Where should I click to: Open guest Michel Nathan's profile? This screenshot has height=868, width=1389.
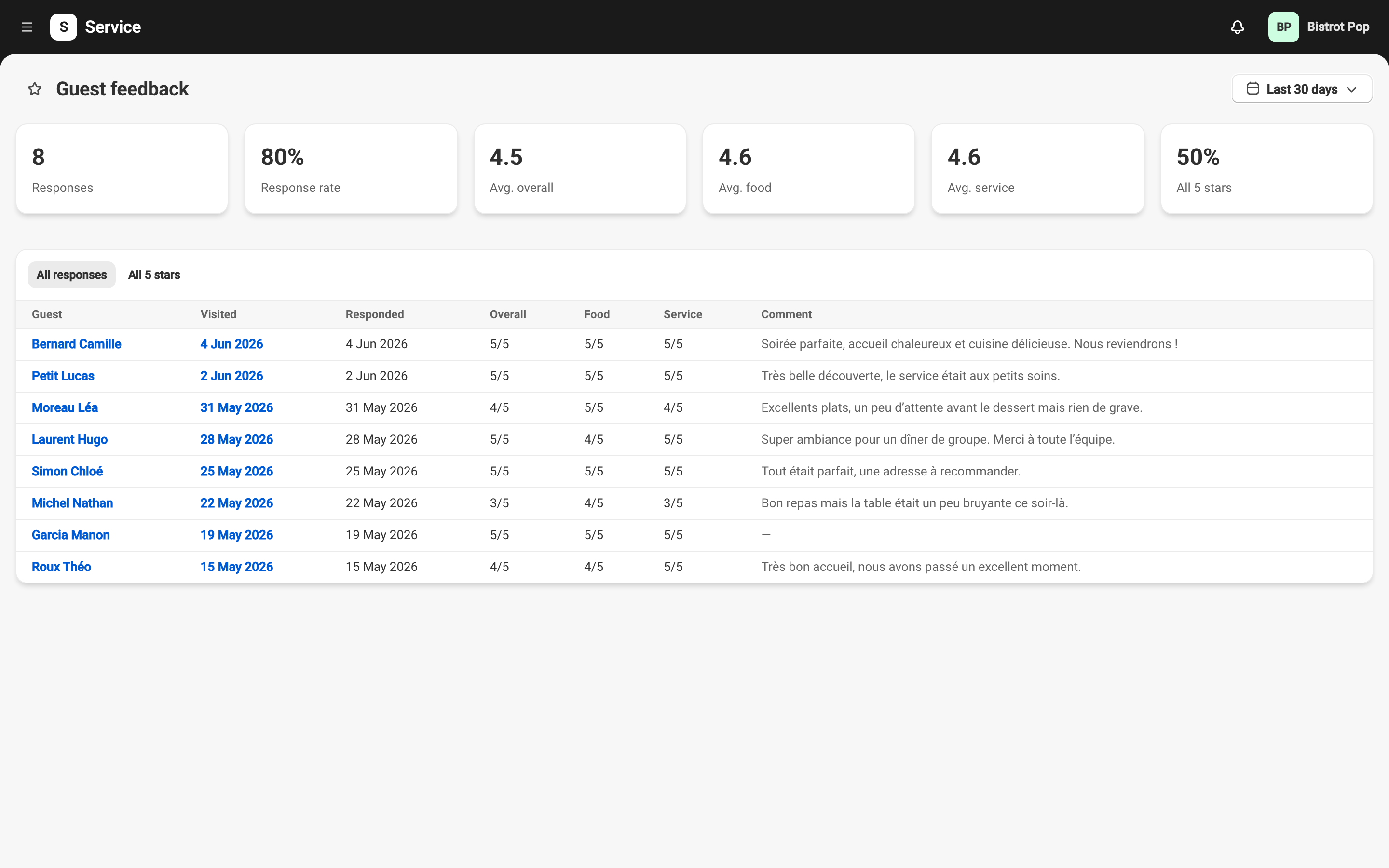click(x=72, y=503)
